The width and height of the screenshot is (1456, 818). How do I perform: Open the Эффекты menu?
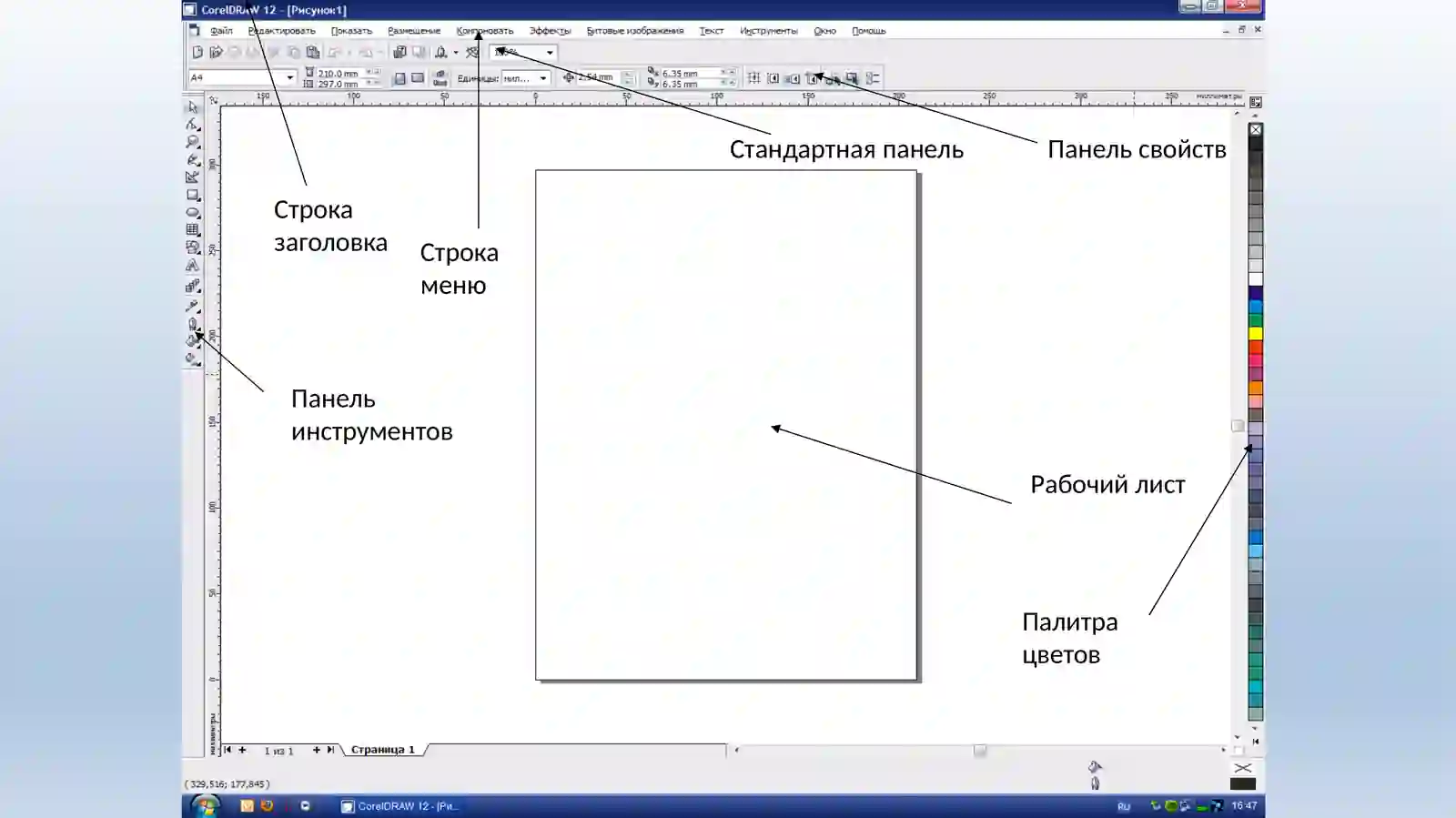[550, 31]
